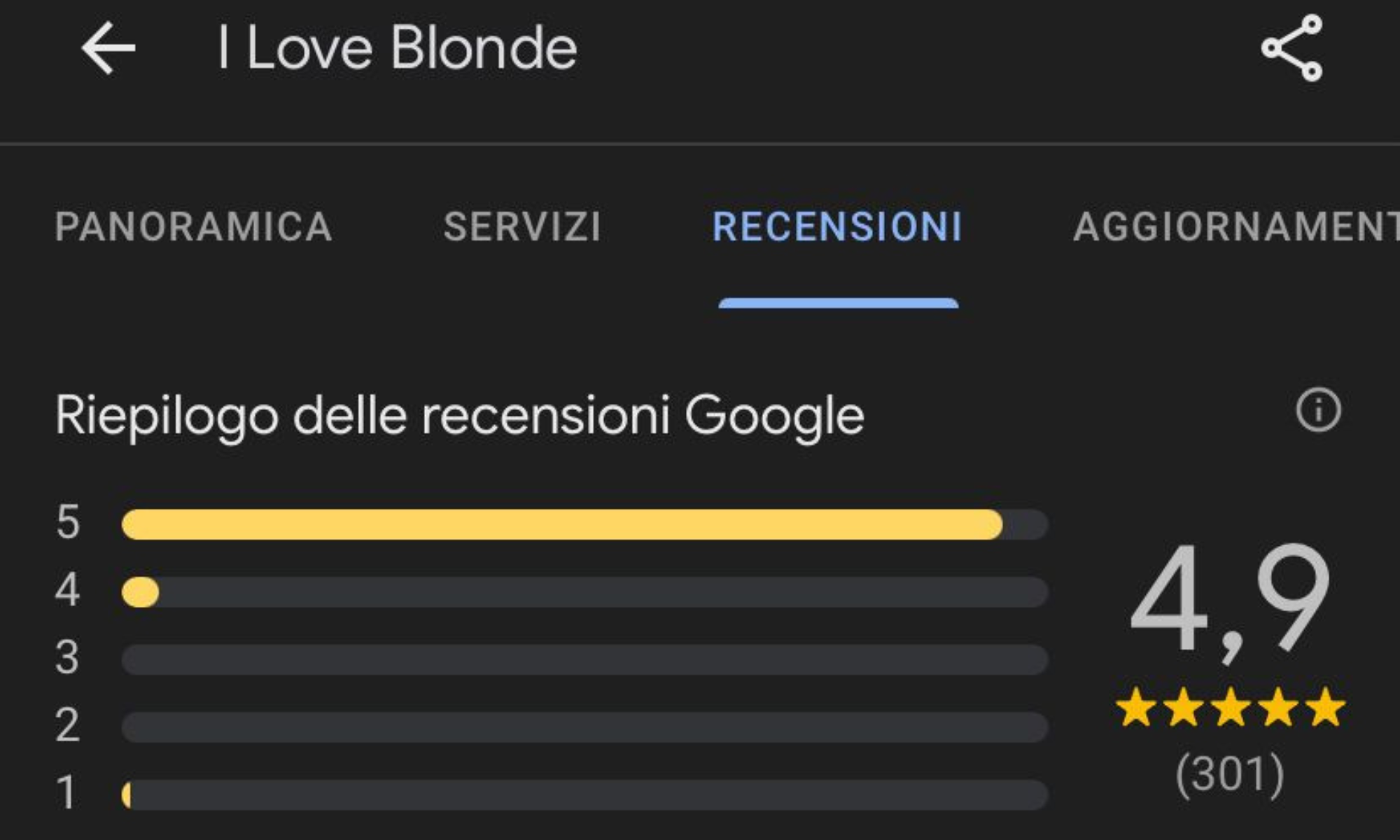This screenshot has width=1400, height=840.
Task: Tap the (301) reviews count
Action: [x=1230, y=774]
